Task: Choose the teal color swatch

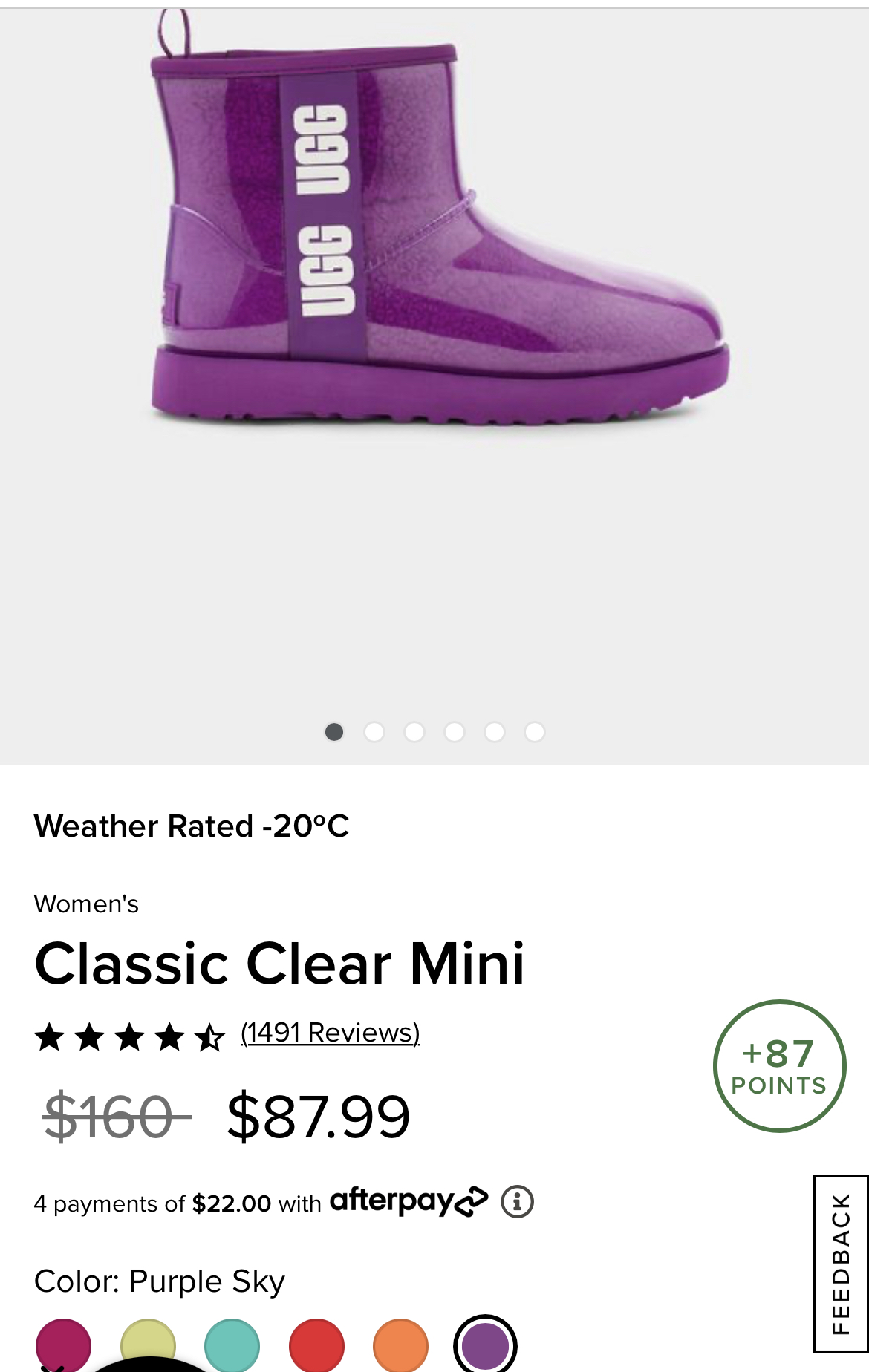Action: tap(232, 1345)
